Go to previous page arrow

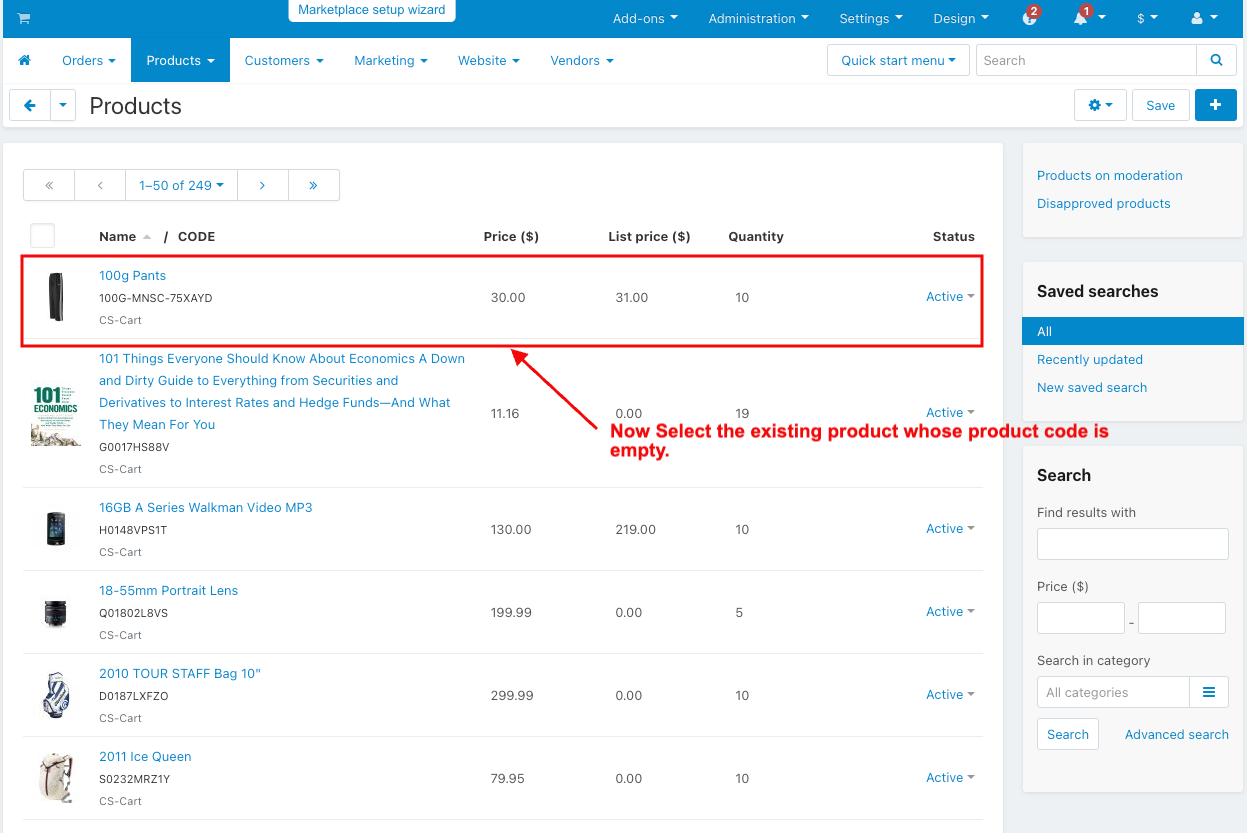100,185
